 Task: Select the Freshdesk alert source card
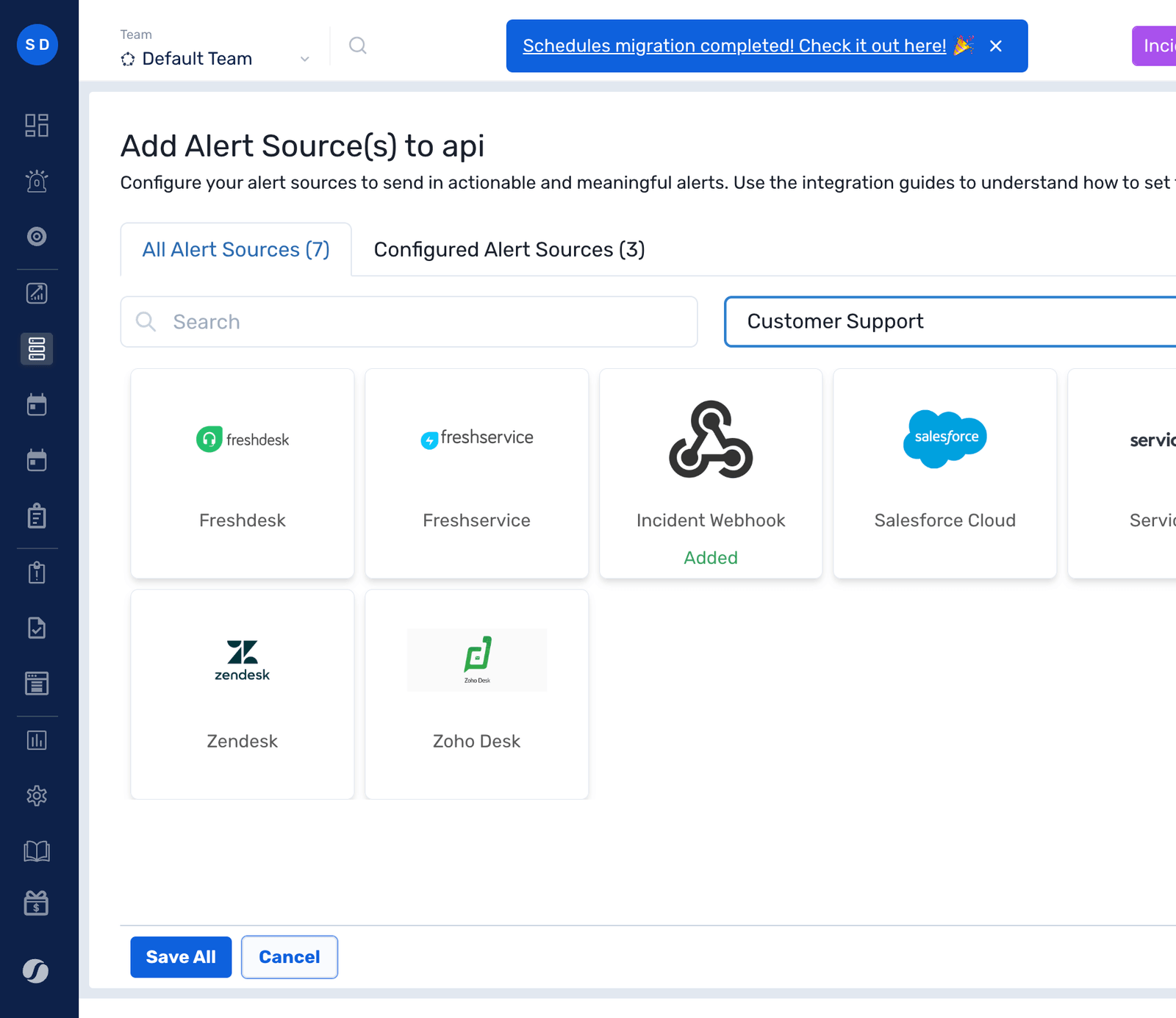pyautogui.click(x=242, y=473)
